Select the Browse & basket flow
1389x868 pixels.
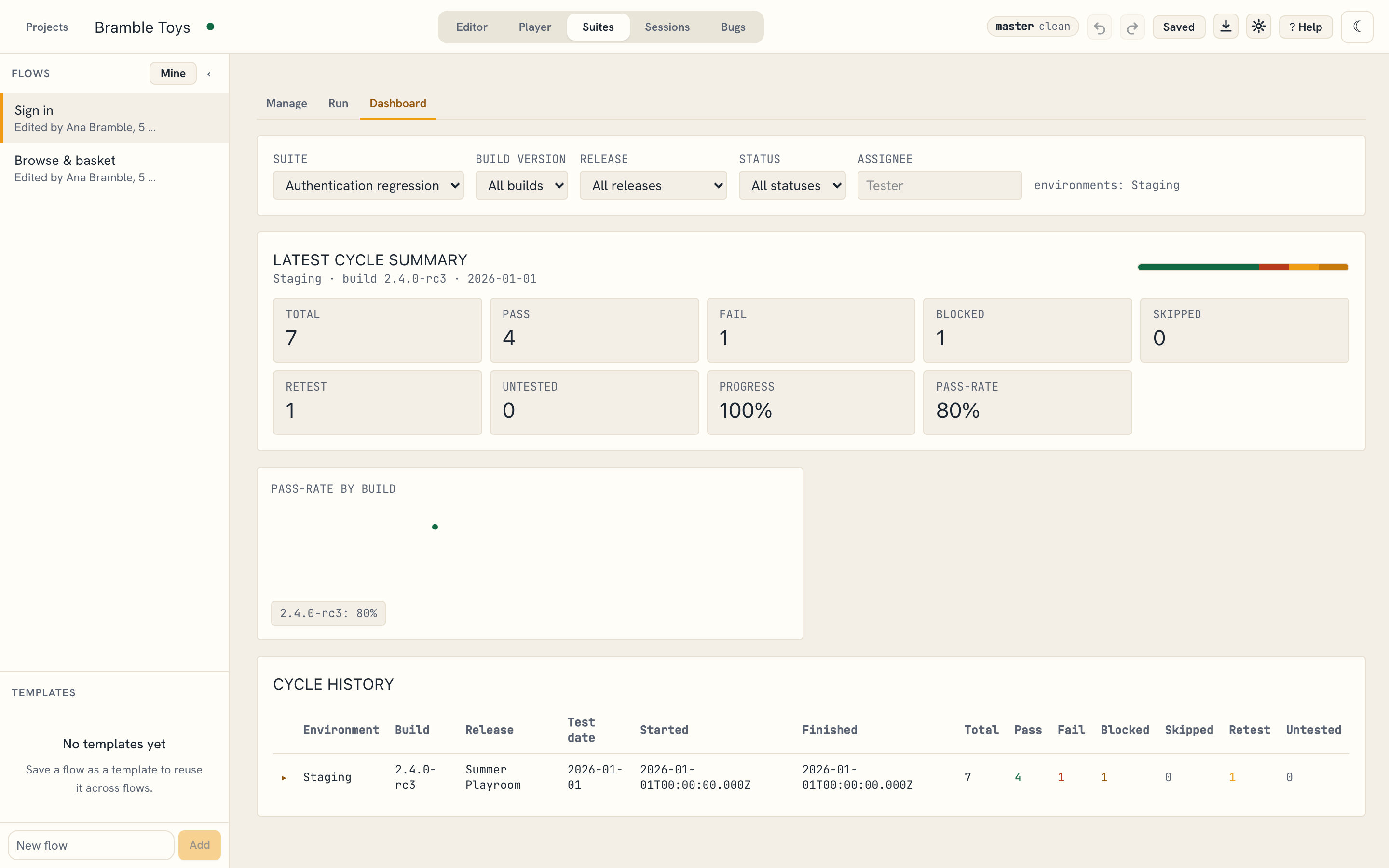click(x=115, y=168)
